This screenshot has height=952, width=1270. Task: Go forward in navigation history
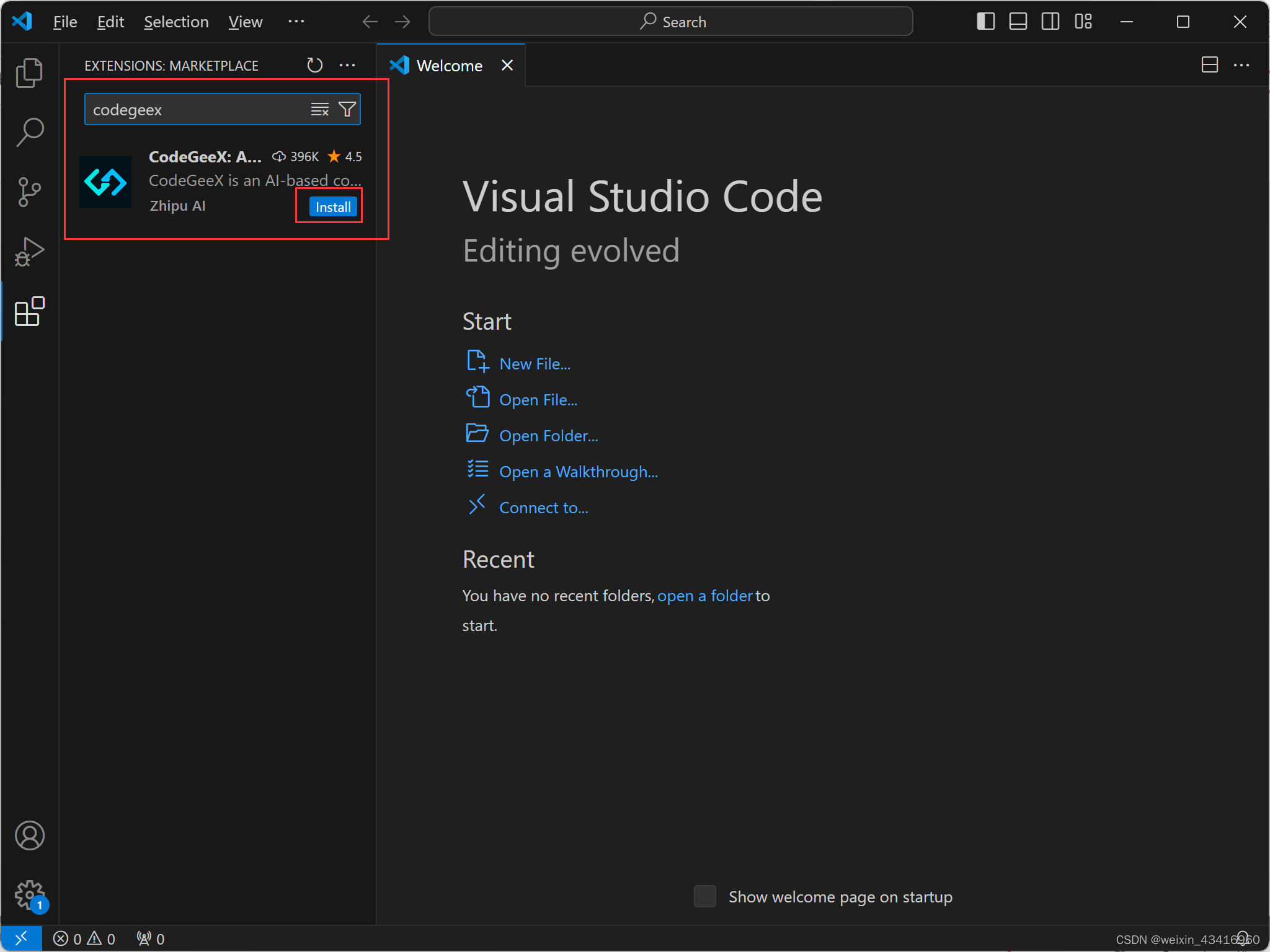402,22
